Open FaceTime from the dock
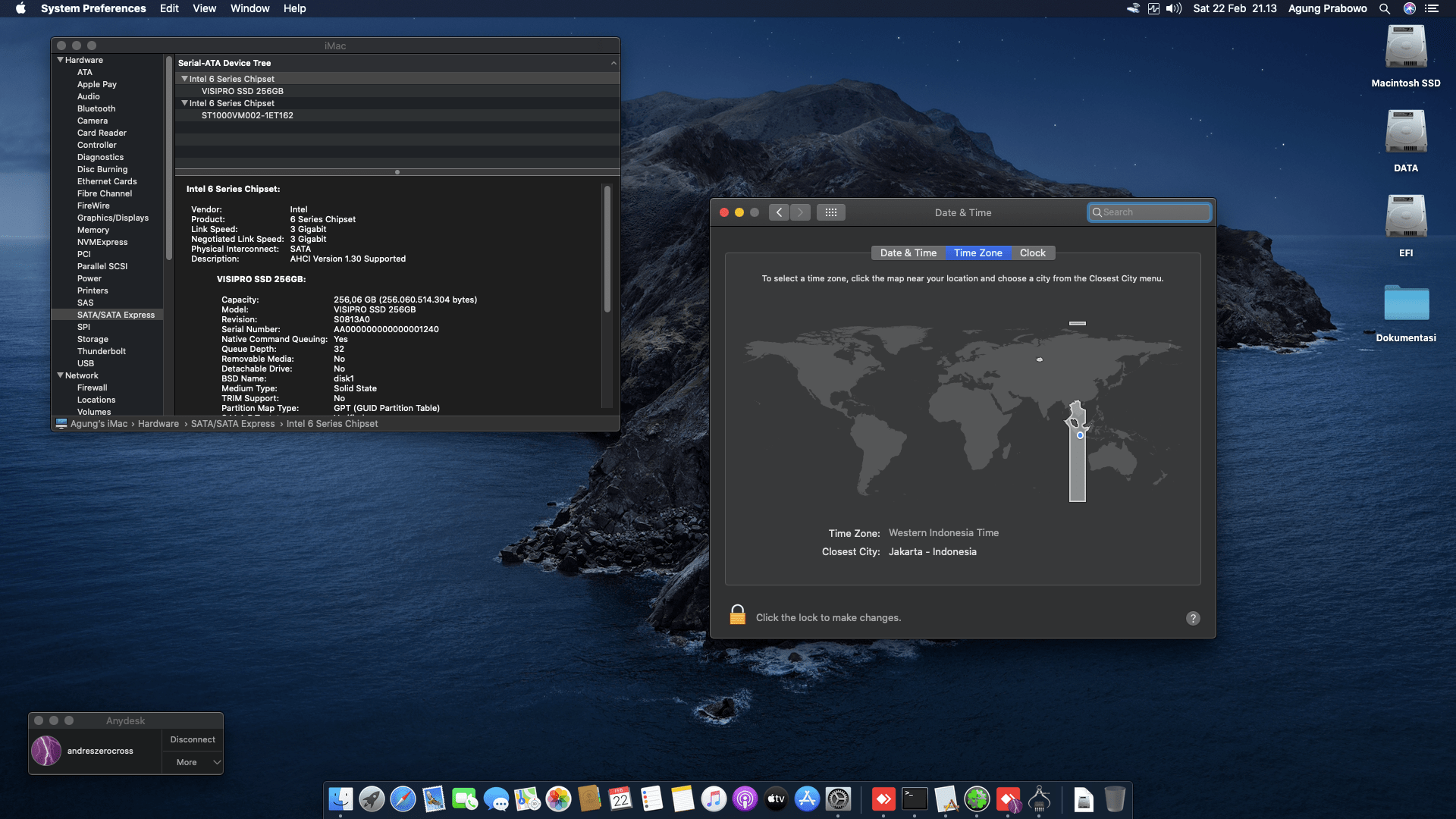1456x819 pixels. tap(465, 799)
